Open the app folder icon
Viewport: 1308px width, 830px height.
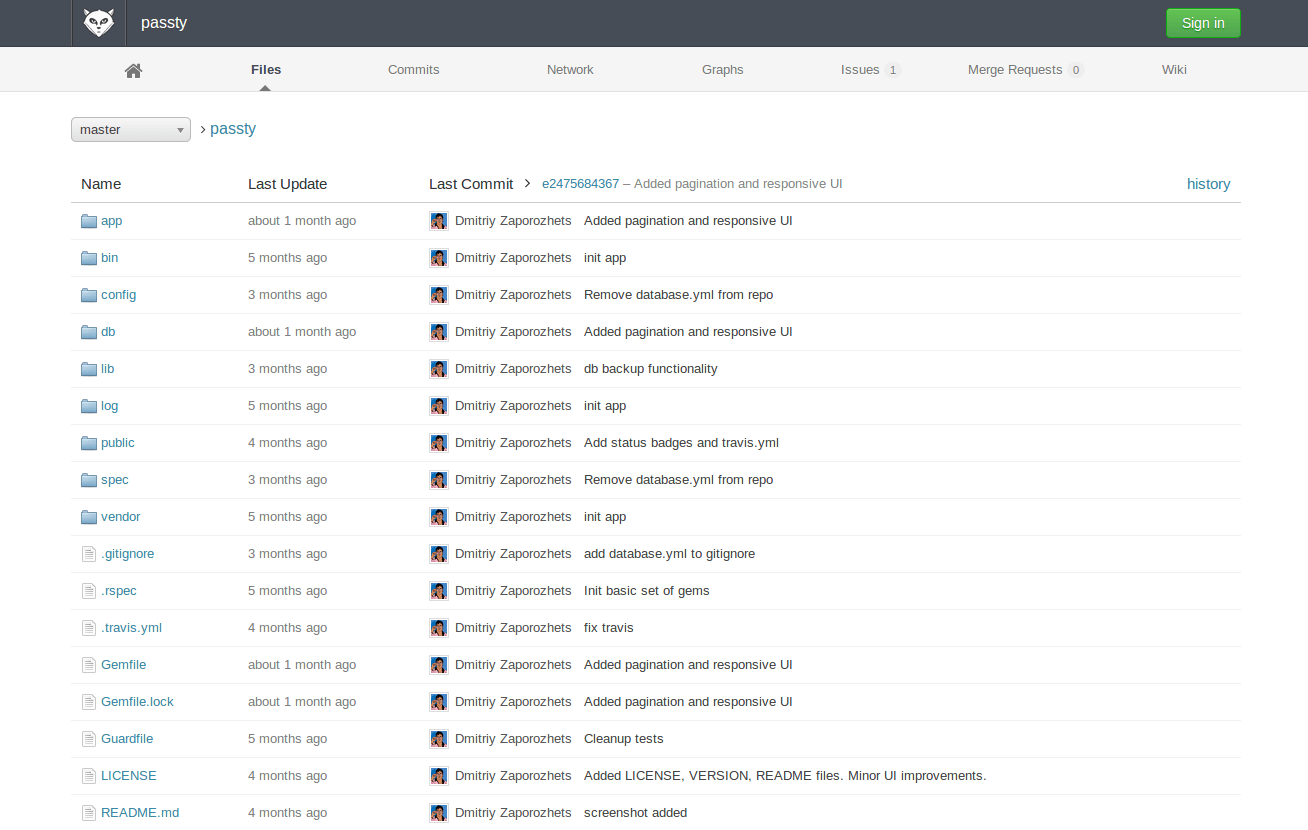tap(88, 220)
